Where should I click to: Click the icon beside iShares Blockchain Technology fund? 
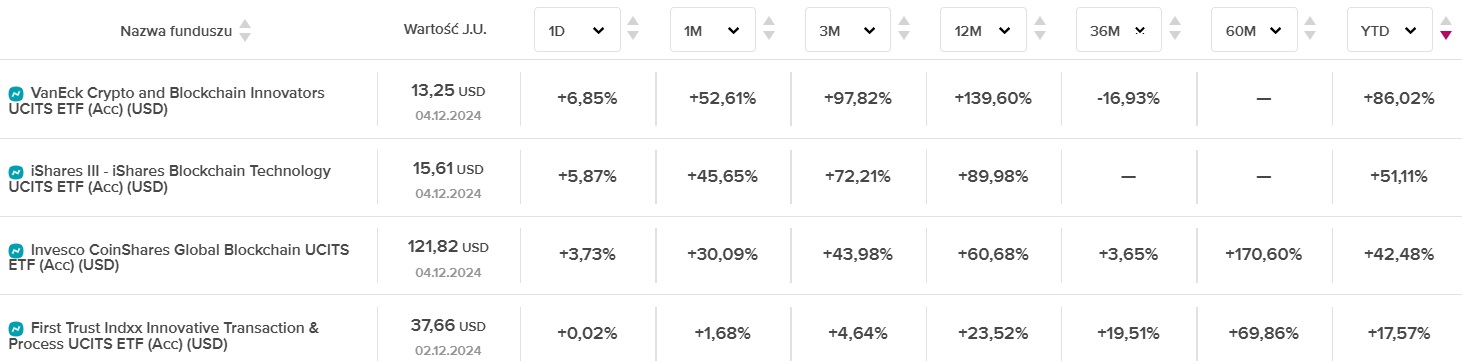click(x=16, y=172)
